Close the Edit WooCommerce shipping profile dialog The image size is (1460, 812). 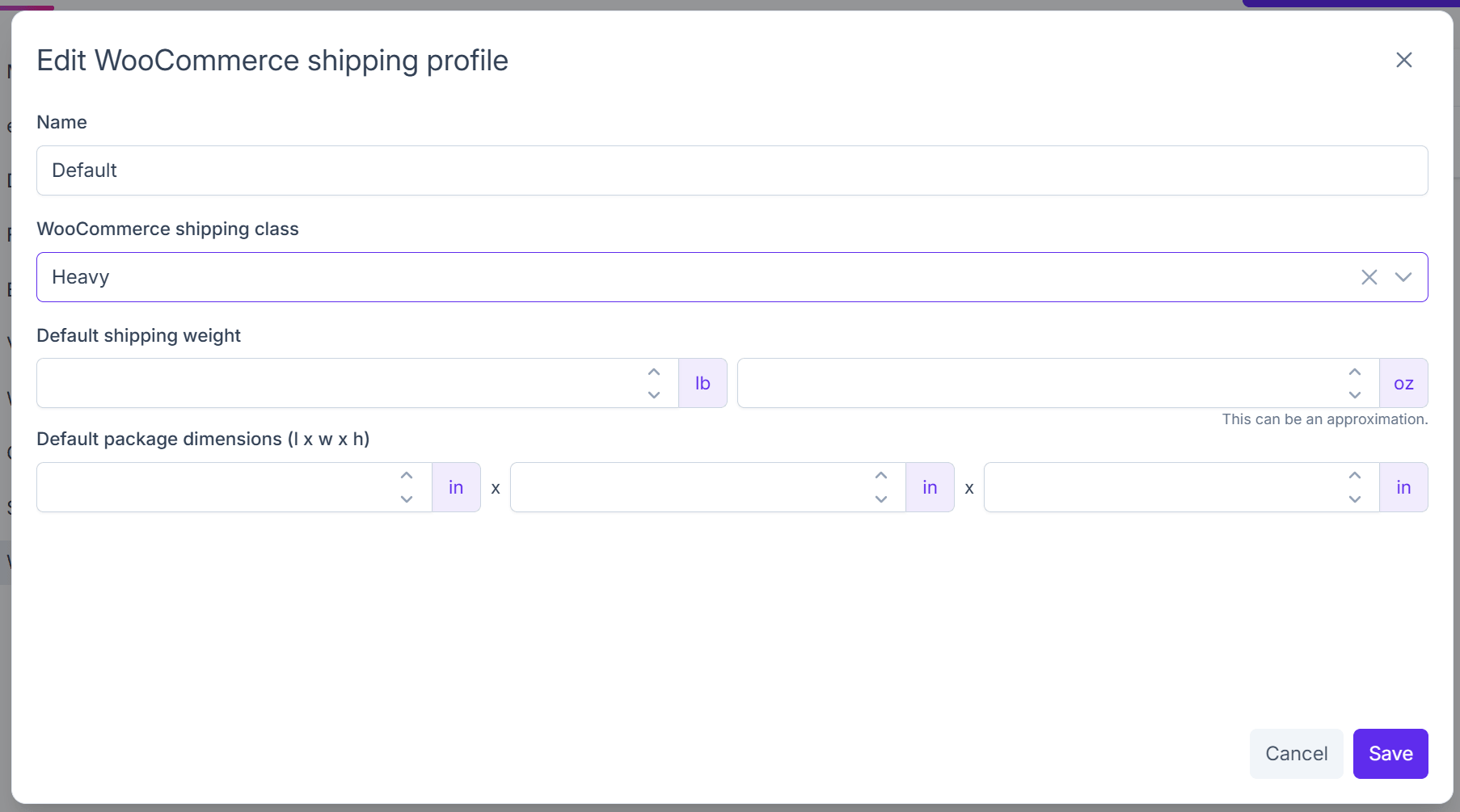(x=1403, y=60)
